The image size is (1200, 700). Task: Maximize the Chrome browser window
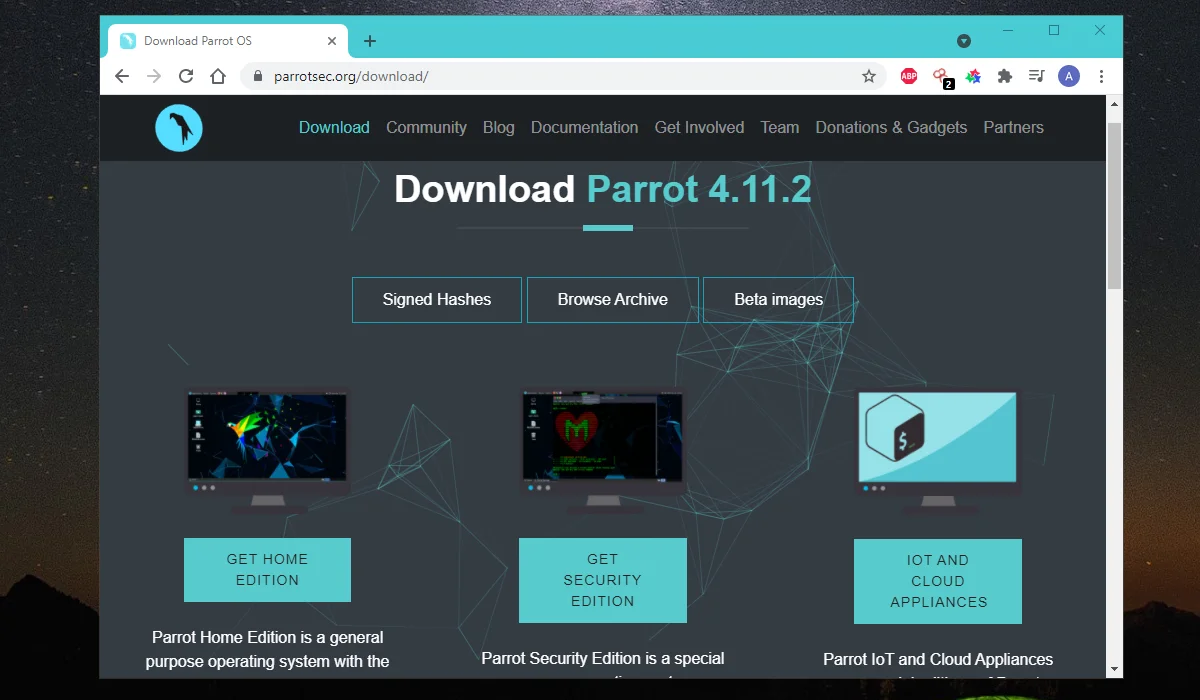pos(1054,31)
